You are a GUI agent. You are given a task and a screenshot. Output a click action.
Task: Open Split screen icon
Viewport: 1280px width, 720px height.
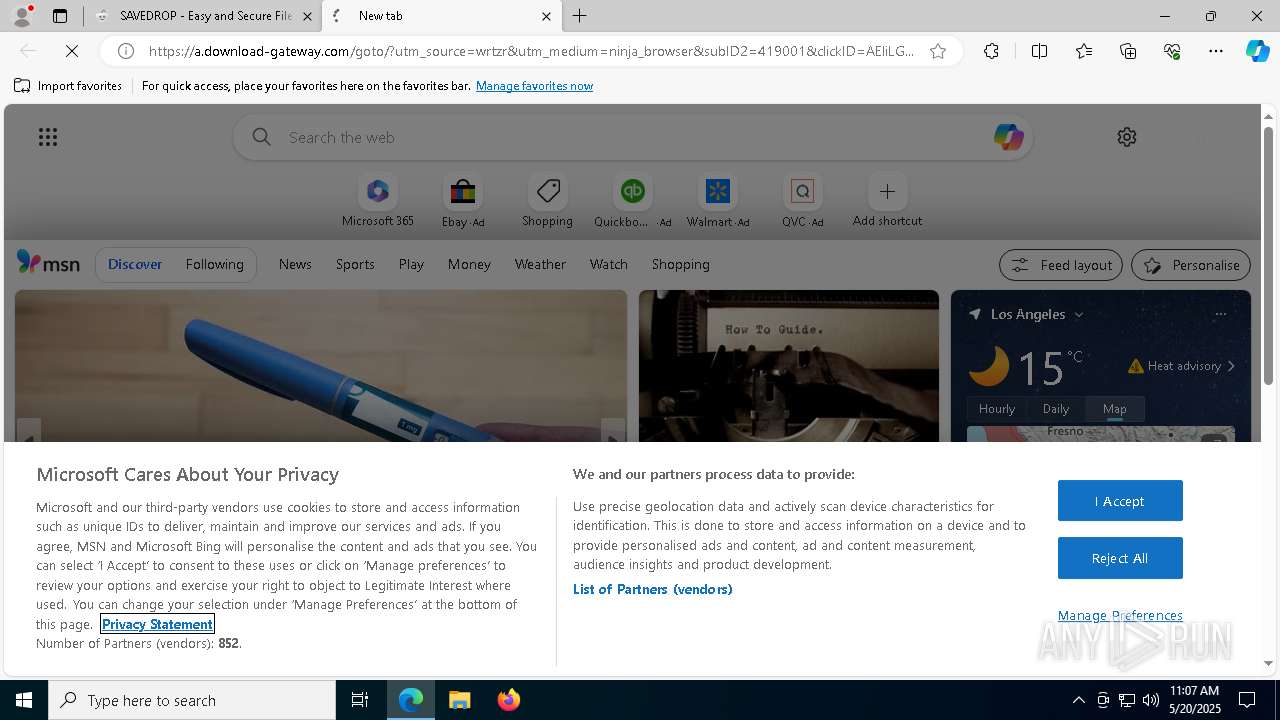pyautogui.click(x=1039, y=51)
